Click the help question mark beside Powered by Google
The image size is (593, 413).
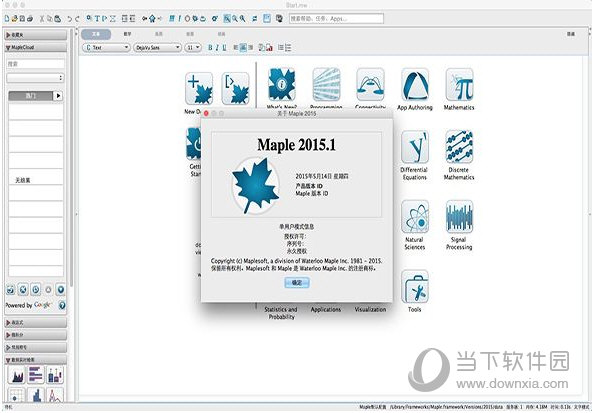point(62,305)
